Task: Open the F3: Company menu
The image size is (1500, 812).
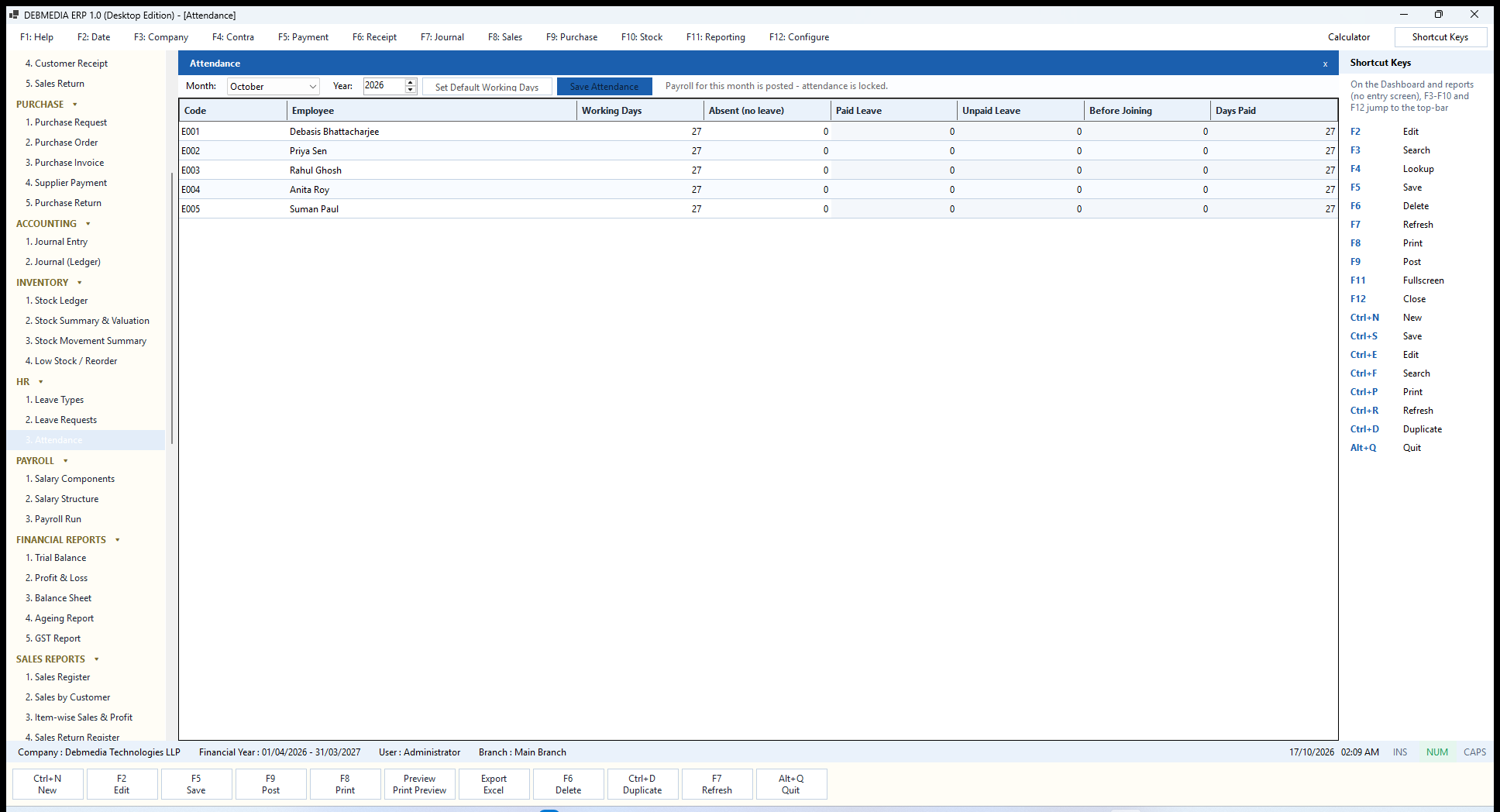Action: 161,37
